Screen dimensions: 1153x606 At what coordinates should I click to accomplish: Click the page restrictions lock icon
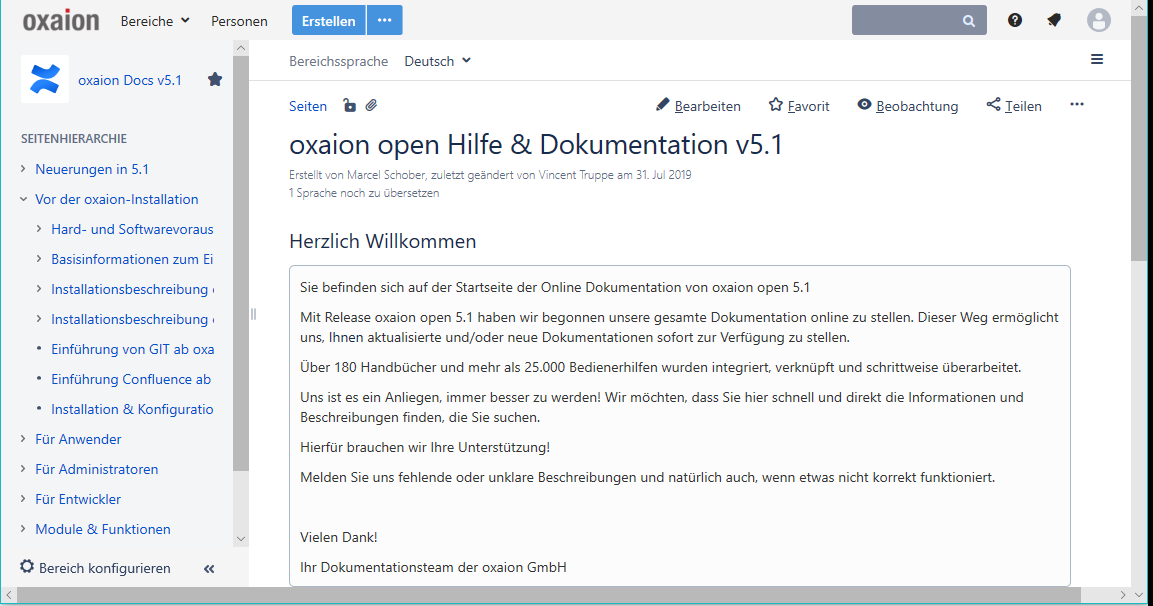pos(349,106)
